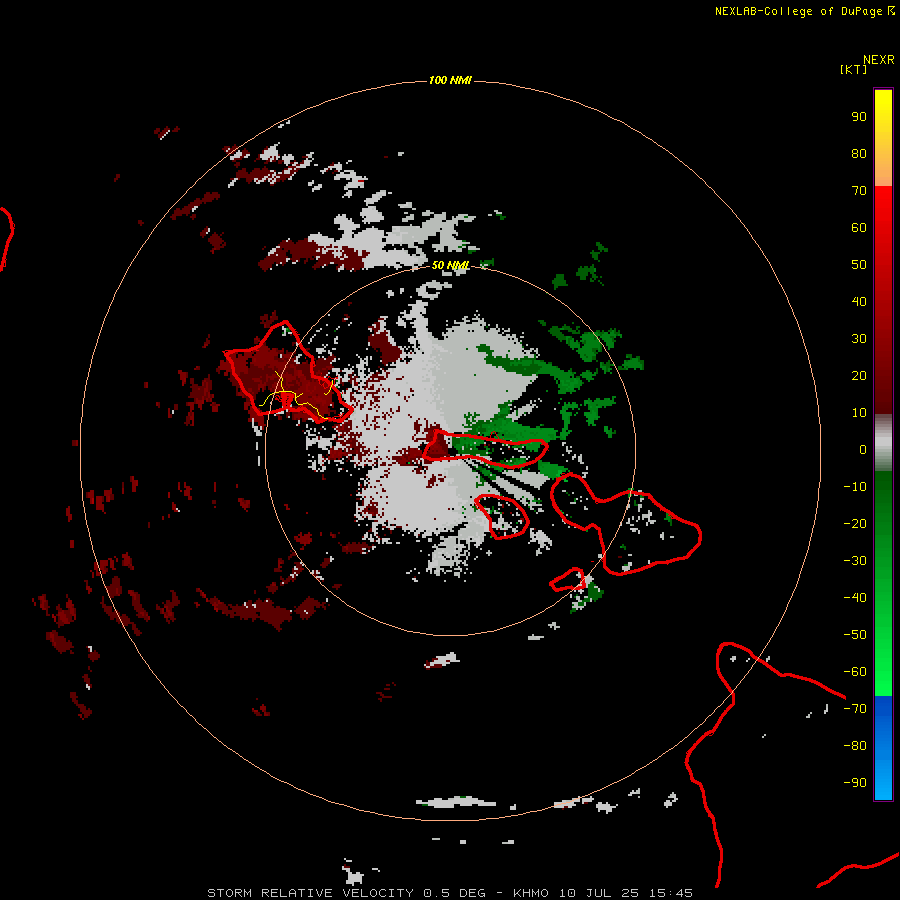Click the 50 value on the velocity scale
The height and width of the screenshot is (900, 900).
tap(859, 265)
